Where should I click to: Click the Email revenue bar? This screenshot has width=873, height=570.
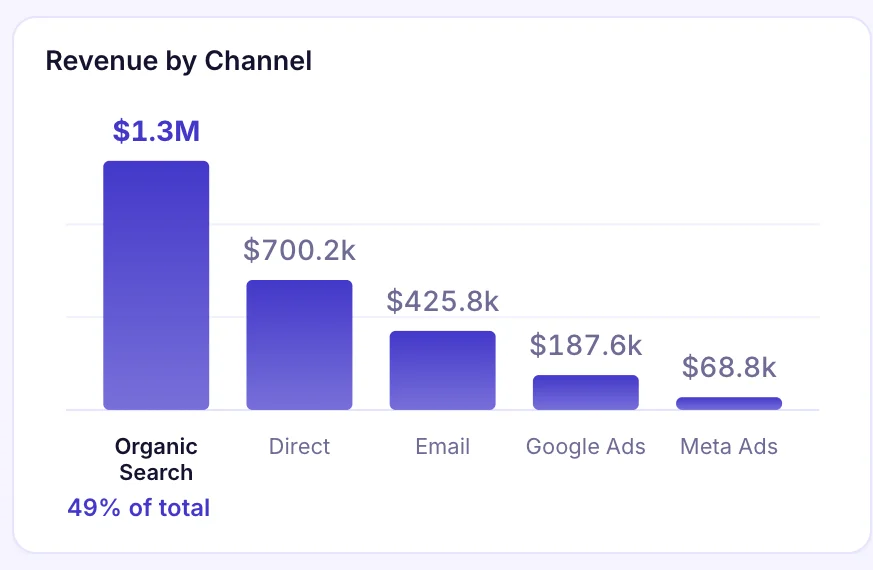pos(443,371)
